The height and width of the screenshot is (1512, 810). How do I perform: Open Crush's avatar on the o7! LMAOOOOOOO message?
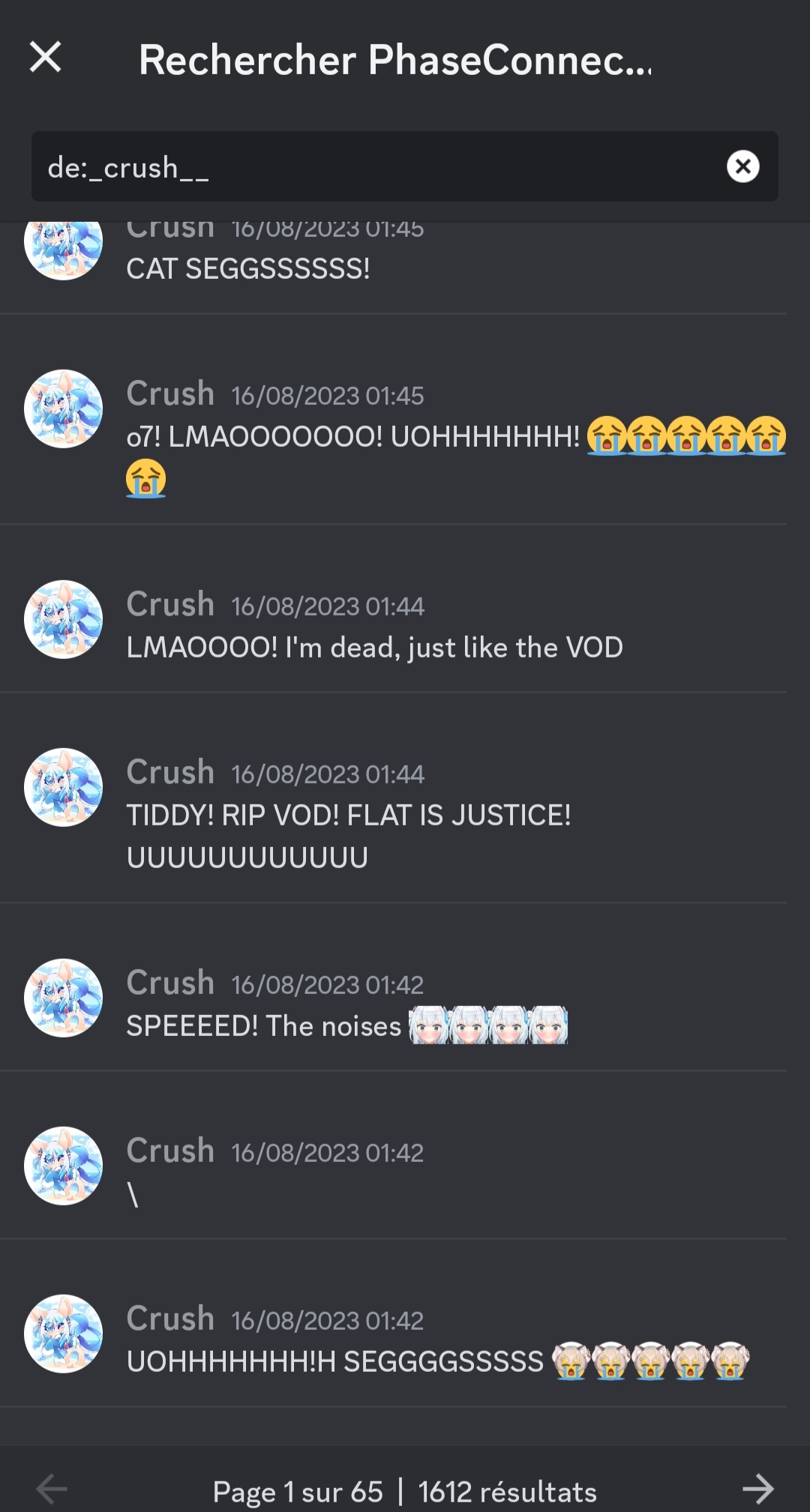[x=63, y=409]
